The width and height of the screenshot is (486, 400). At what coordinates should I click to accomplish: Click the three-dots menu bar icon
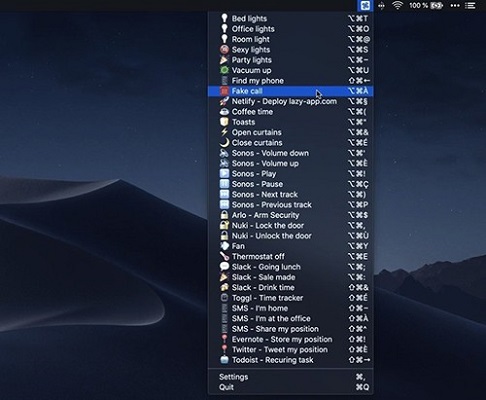pos(455,6)
